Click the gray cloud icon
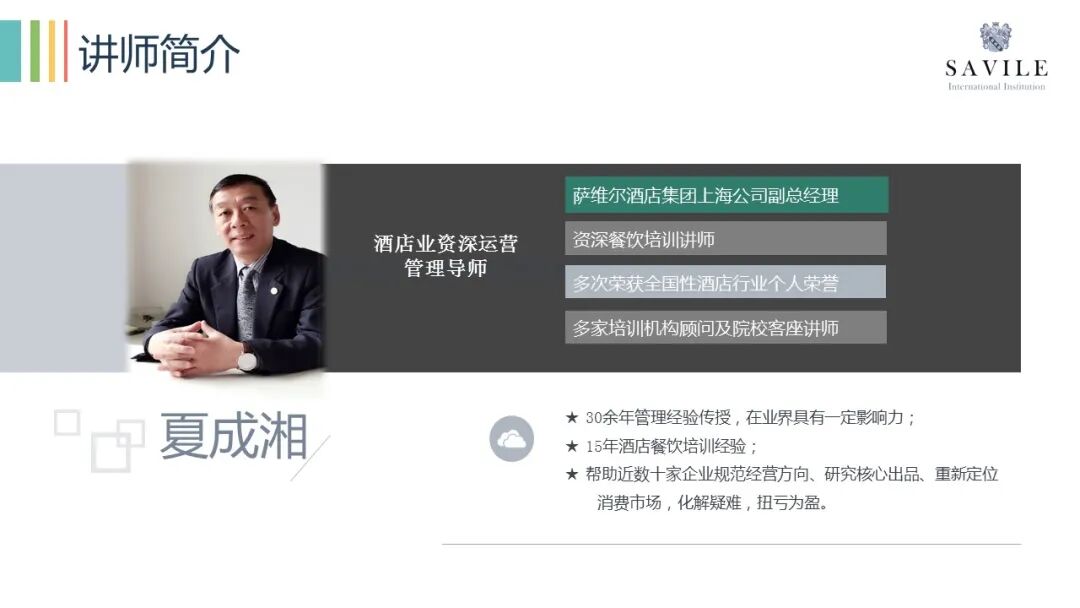Image resolution: width=1080 pixels, height=608 pixels. pos(511,439)
